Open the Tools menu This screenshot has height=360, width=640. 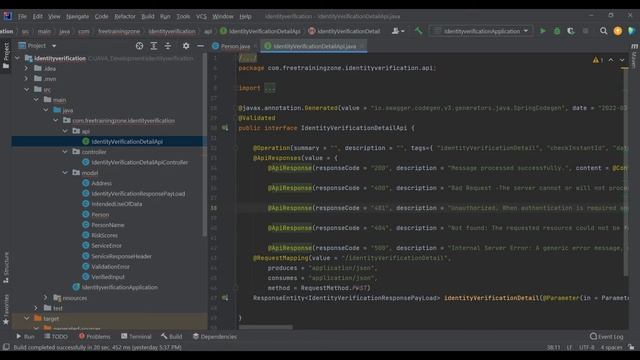pyautogui.click(x=183, y=16)
